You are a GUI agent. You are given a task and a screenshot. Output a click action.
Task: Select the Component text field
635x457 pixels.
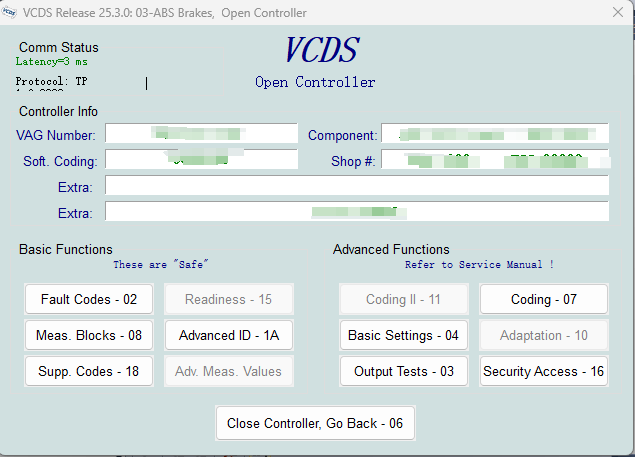click(x=494, y=135)
